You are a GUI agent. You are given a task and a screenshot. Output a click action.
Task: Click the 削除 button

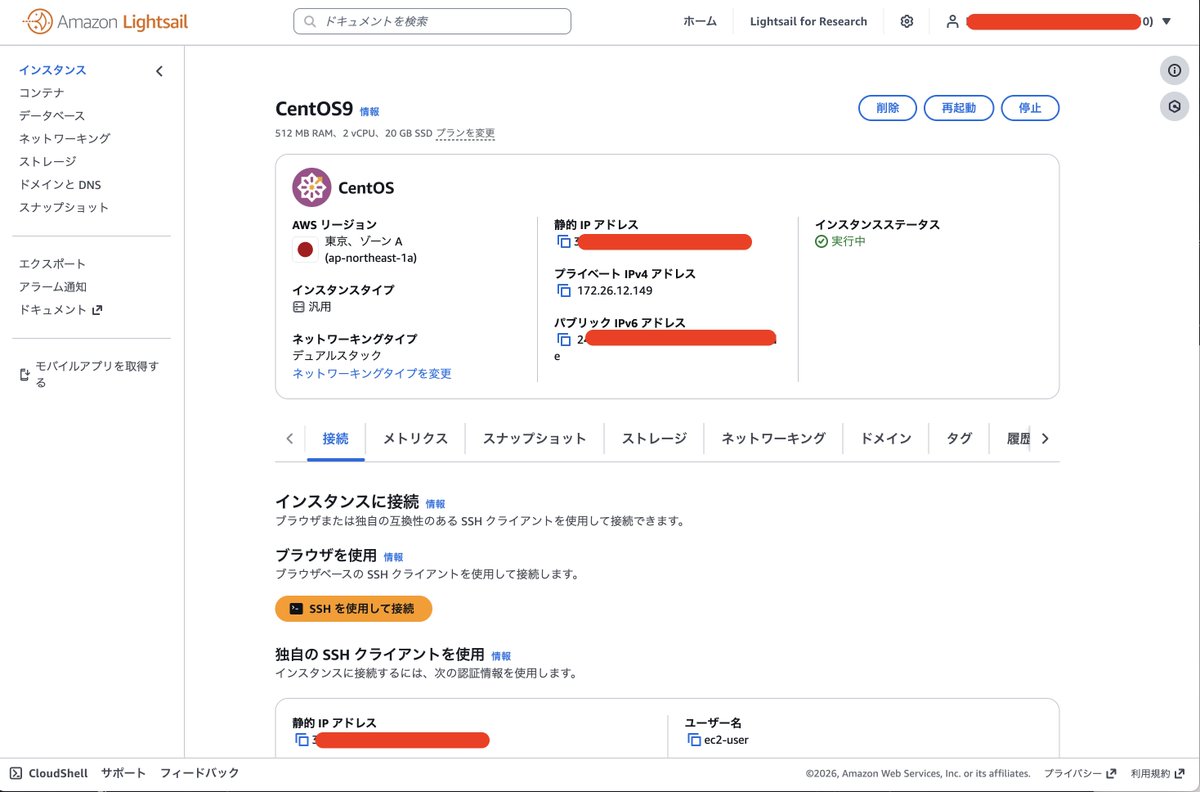[x=887, y=108]
